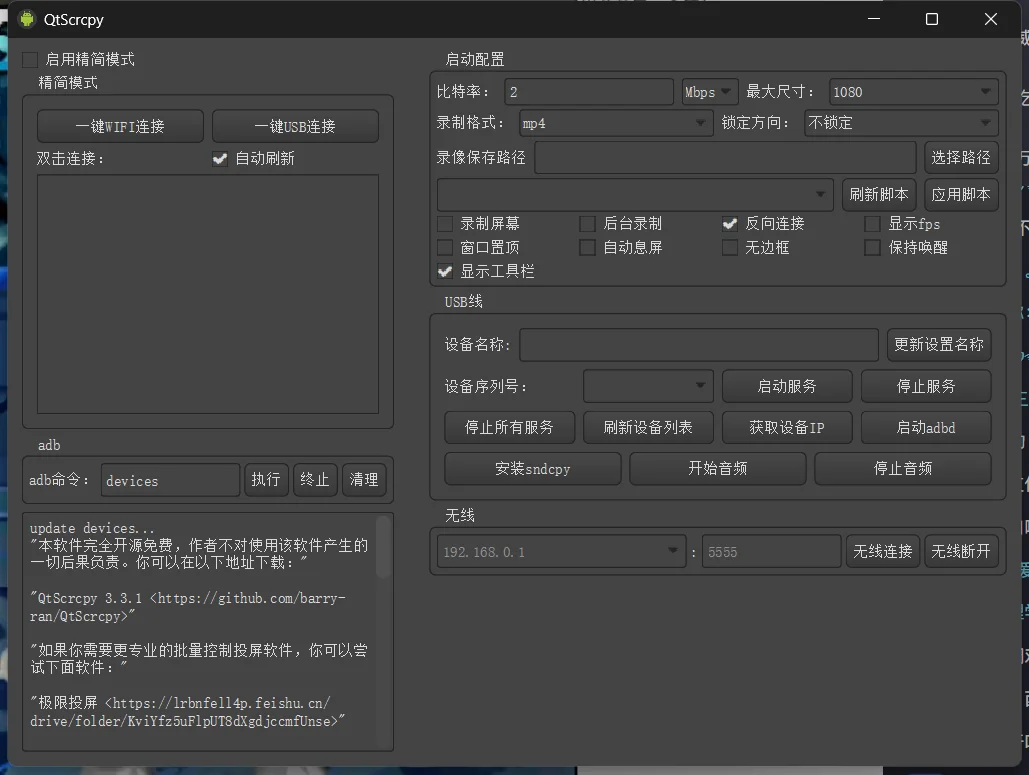
Task: Uncheck the 显示工具栏 checkbox
Action: (445, 271)
